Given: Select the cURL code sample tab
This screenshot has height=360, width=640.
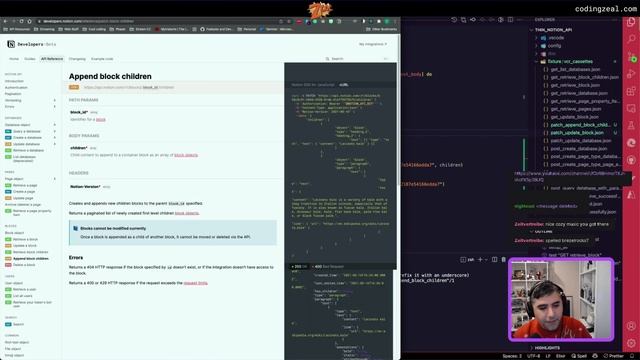Looking at the screenshot, I should pyautogui.click(x=344, y=85).
